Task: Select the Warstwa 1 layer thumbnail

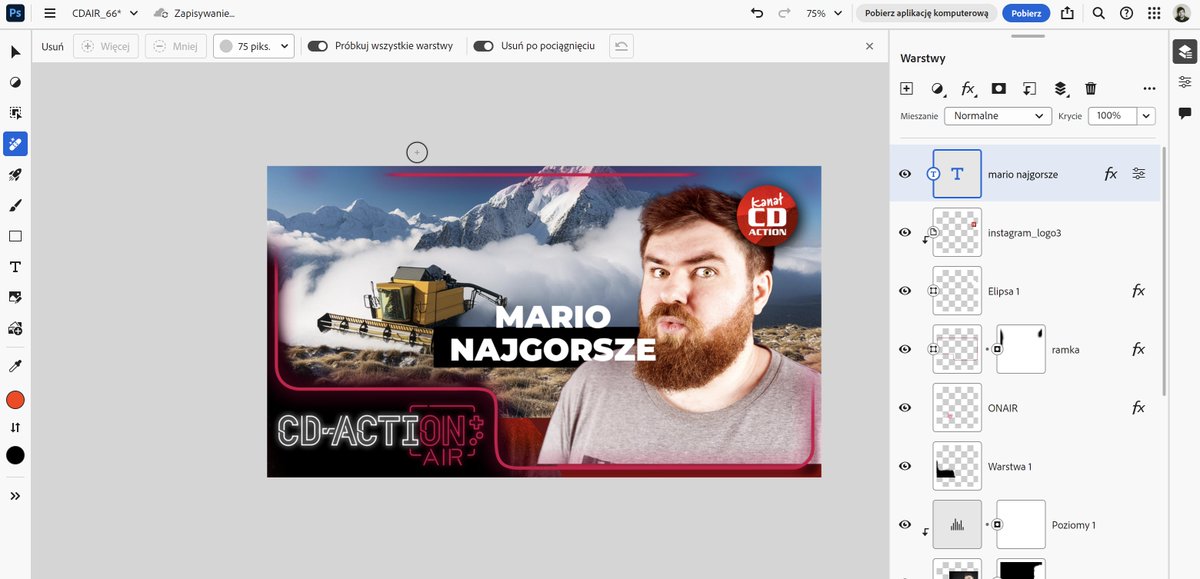Action: point(957,466)
